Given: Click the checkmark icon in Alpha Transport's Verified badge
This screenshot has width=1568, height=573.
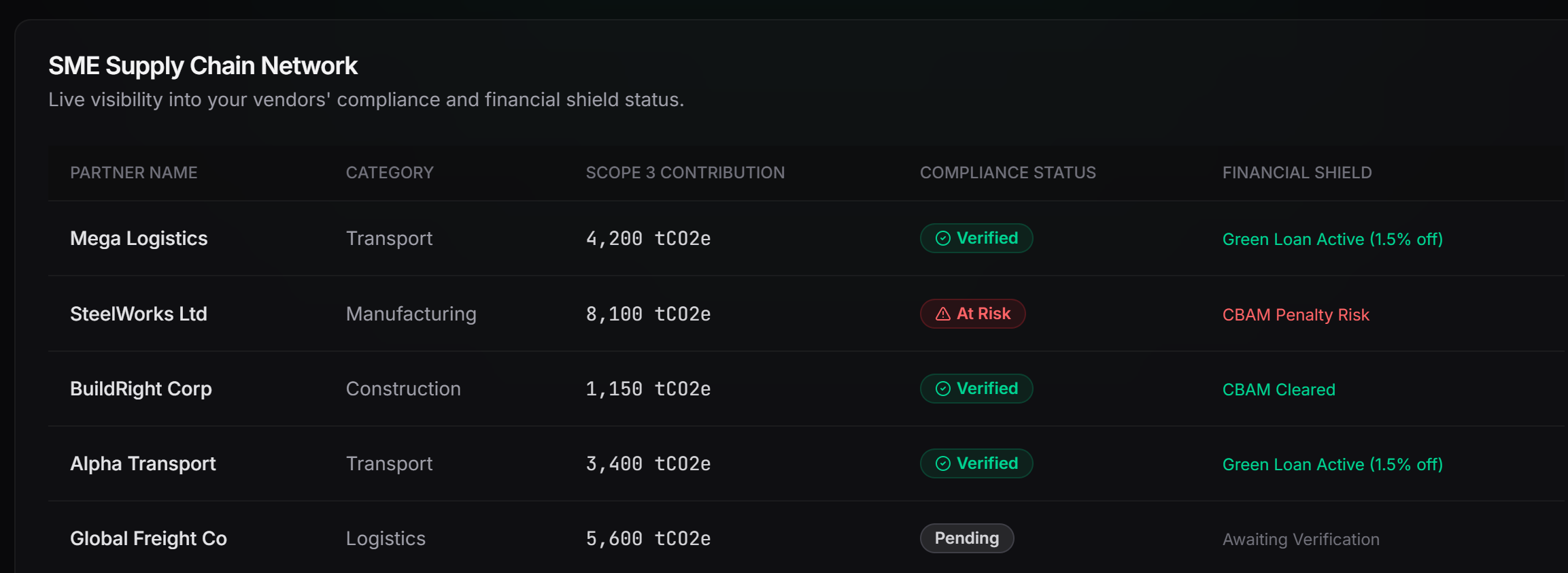Looking at the screenshot, I should 942,463.
